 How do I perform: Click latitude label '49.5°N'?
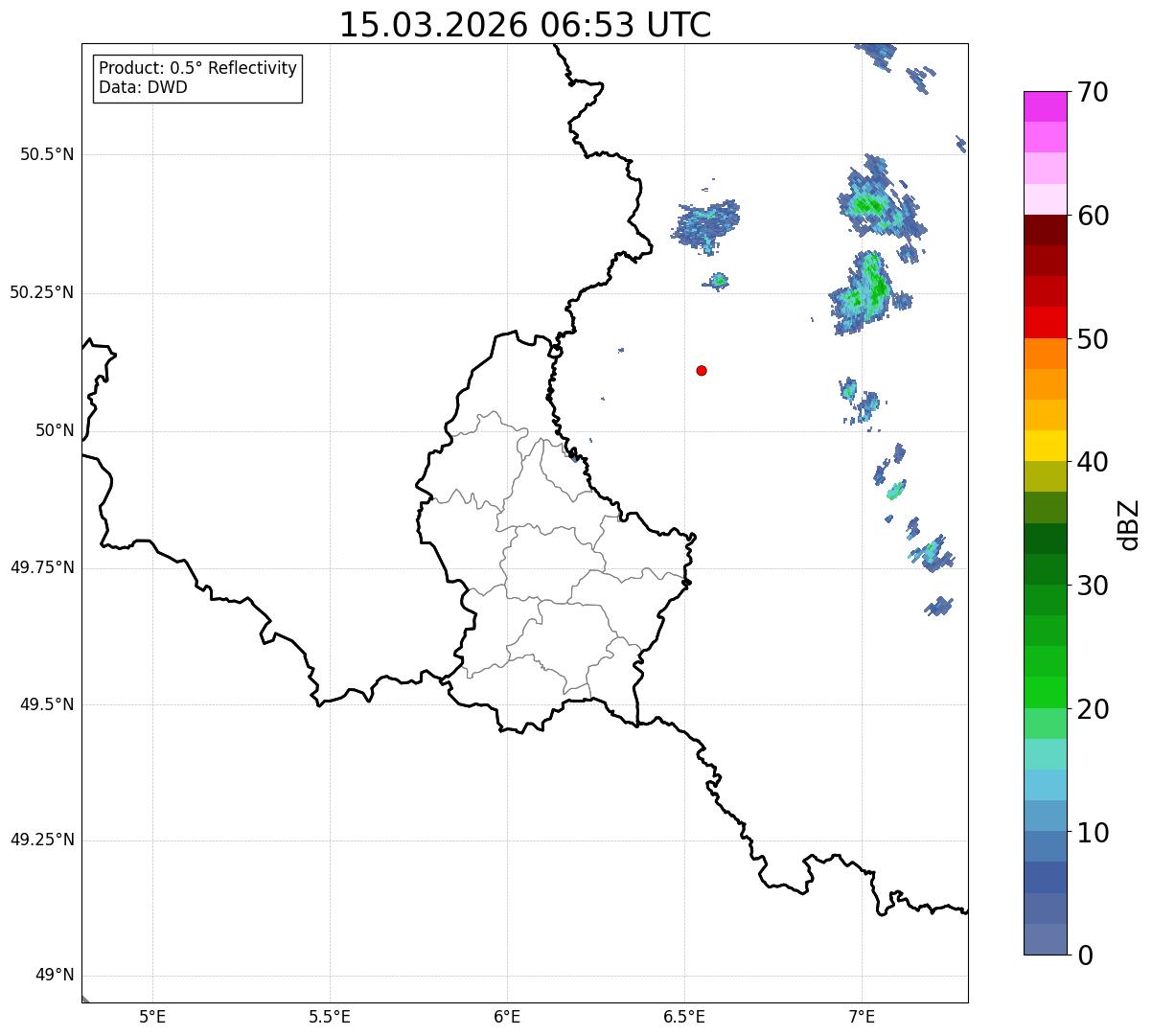(x=46, y=704)
